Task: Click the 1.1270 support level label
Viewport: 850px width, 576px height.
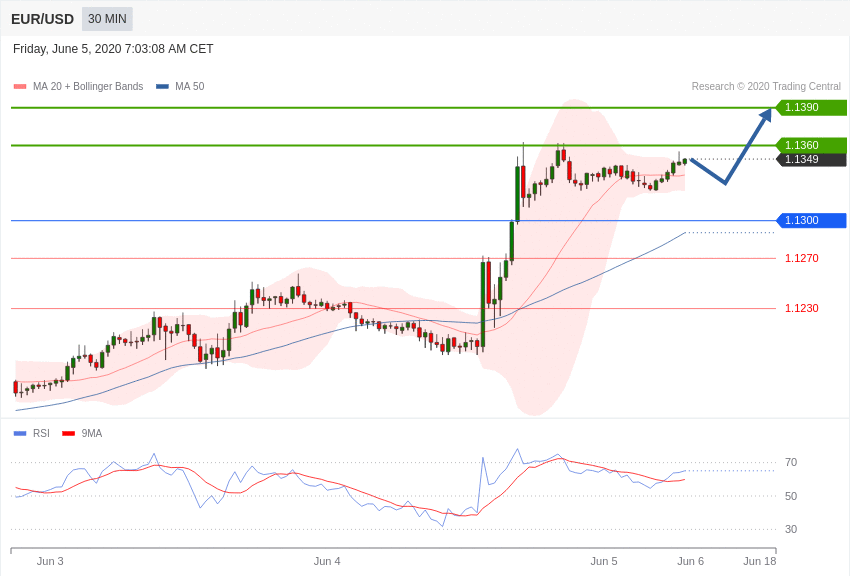Action: pyautogui.click(x=802, y=258)
